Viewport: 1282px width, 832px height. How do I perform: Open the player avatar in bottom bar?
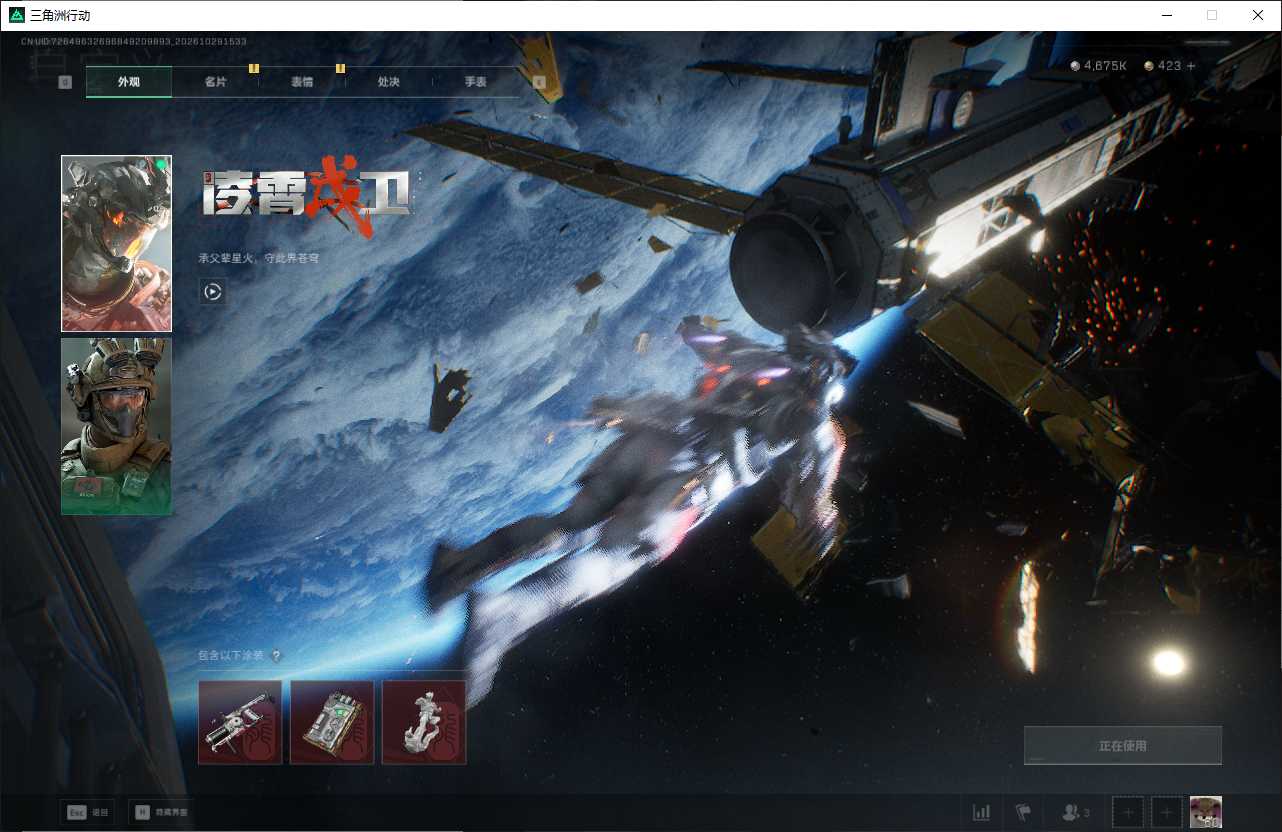pyautogui.click(x=1206, y=812)
